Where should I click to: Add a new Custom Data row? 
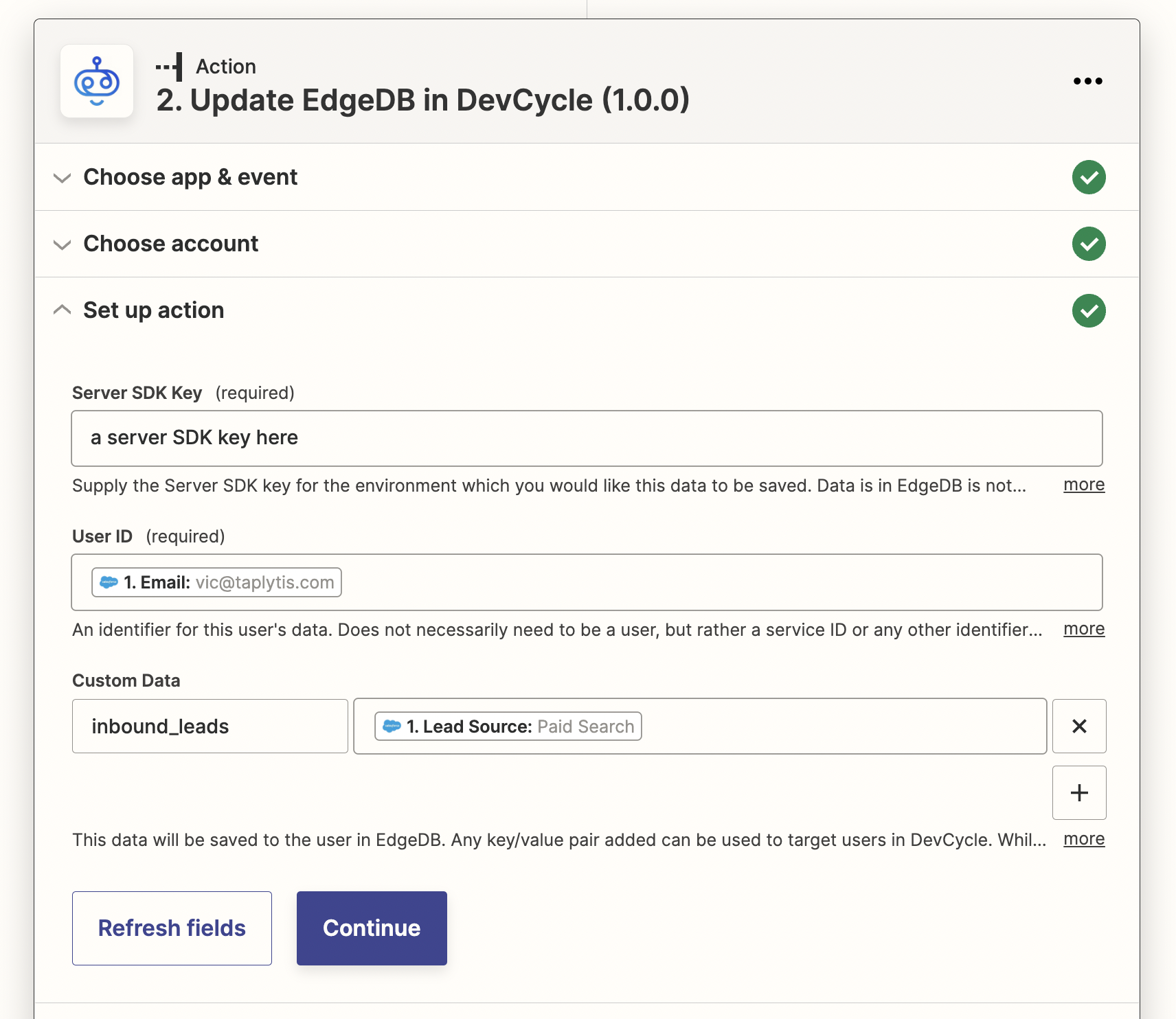pyautogui.click(x=1078, y=792)
